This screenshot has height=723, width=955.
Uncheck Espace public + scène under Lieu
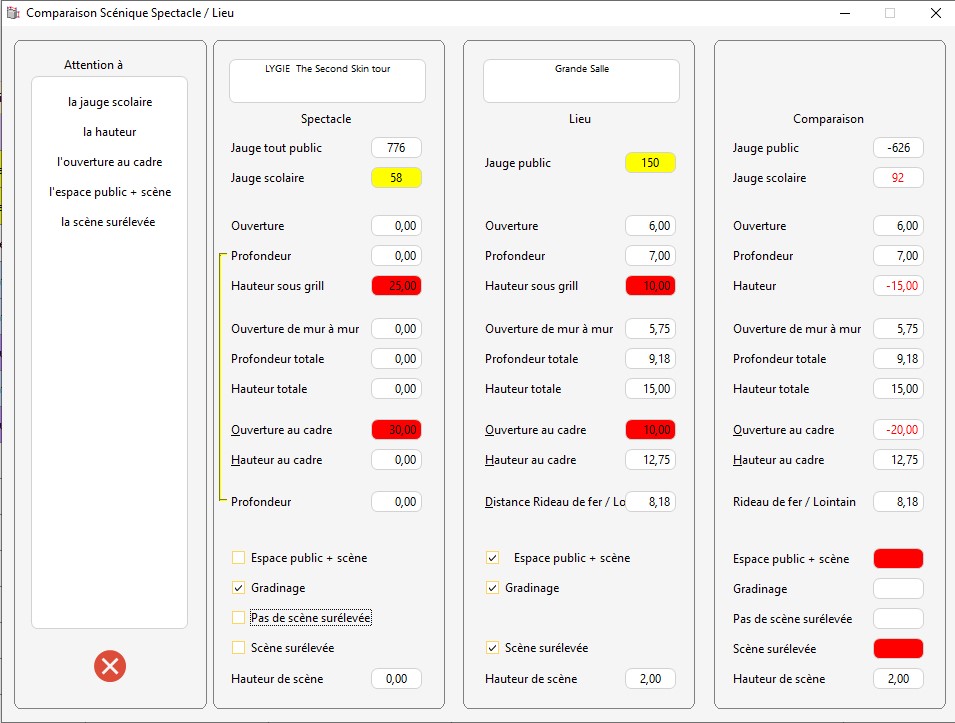492,558
